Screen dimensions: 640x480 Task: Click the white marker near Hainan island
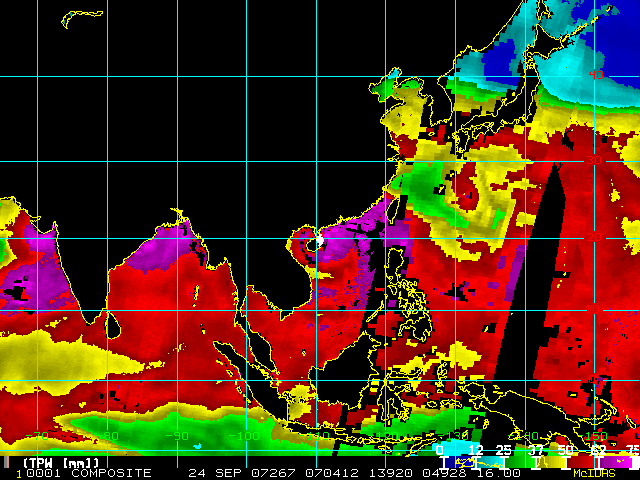320,240
